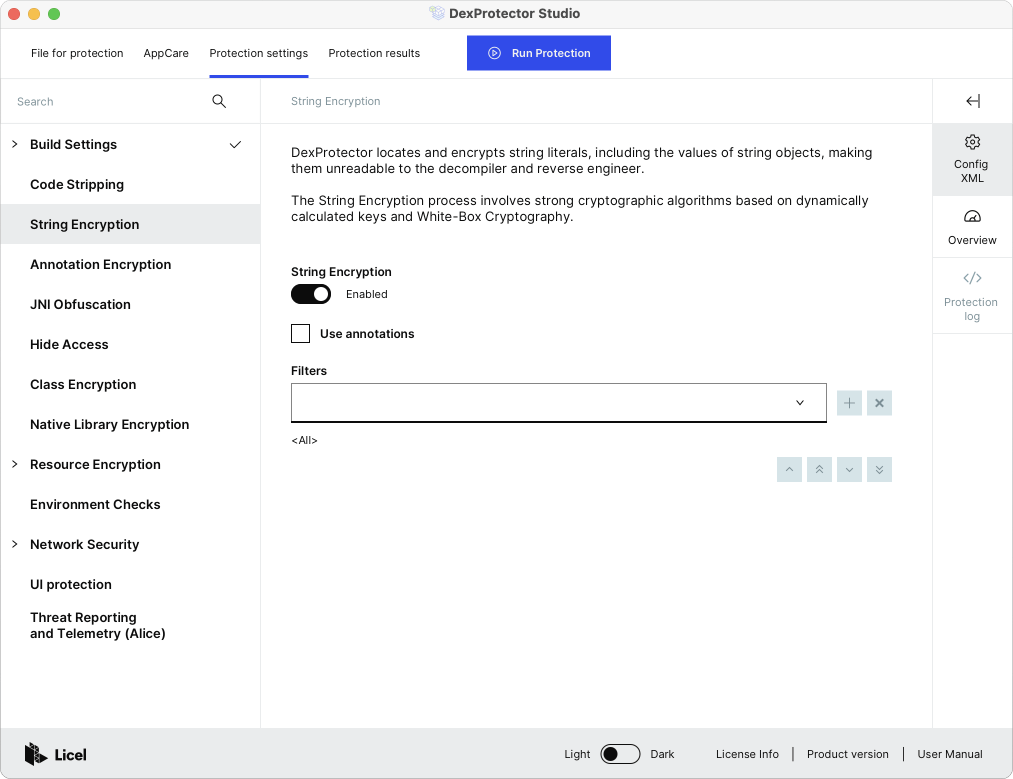The image size is (1013, 779).
Task: Open License Info
Action: (747, 754)
